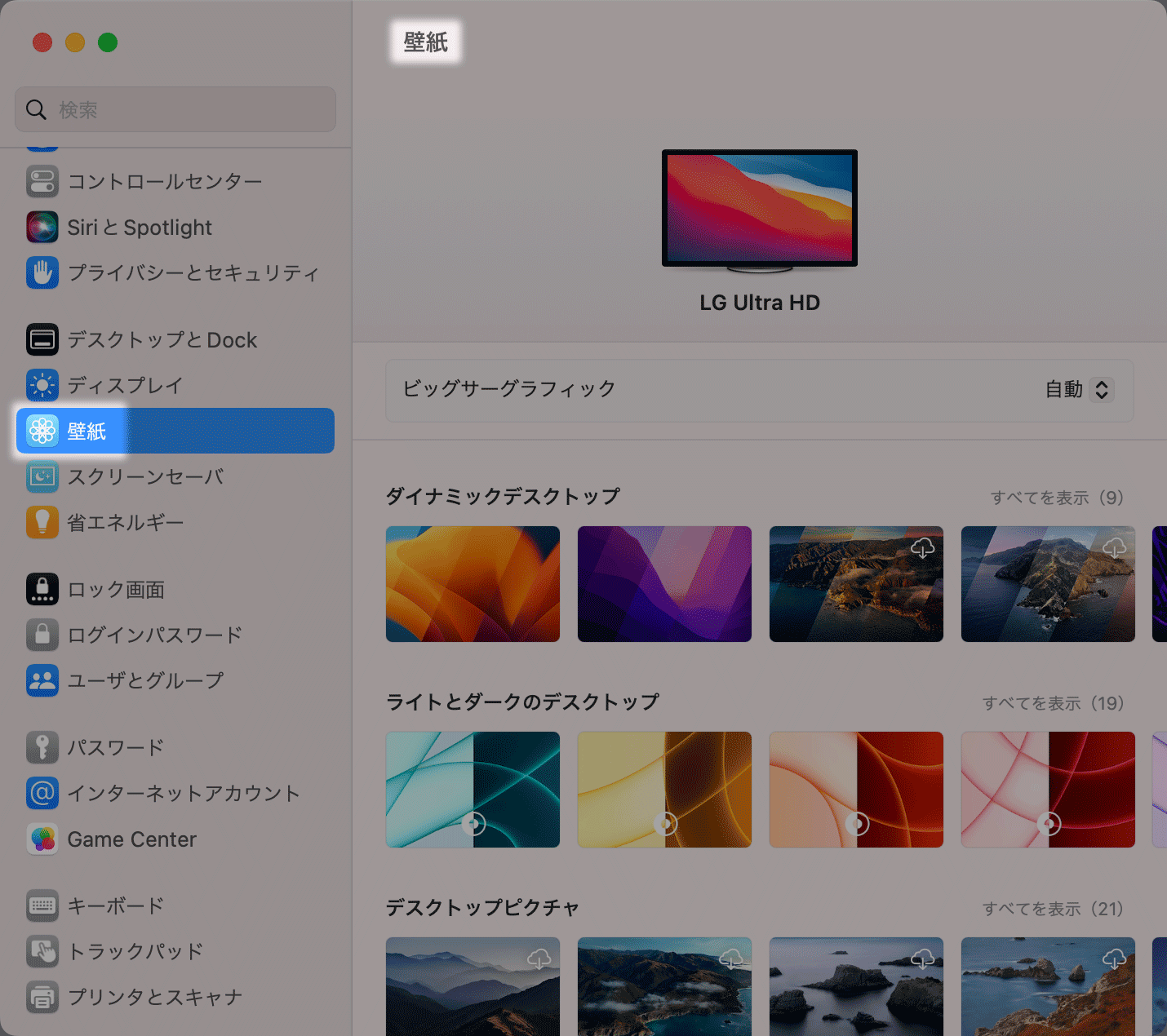Click the インターネットアカウント @ icon

42,793
